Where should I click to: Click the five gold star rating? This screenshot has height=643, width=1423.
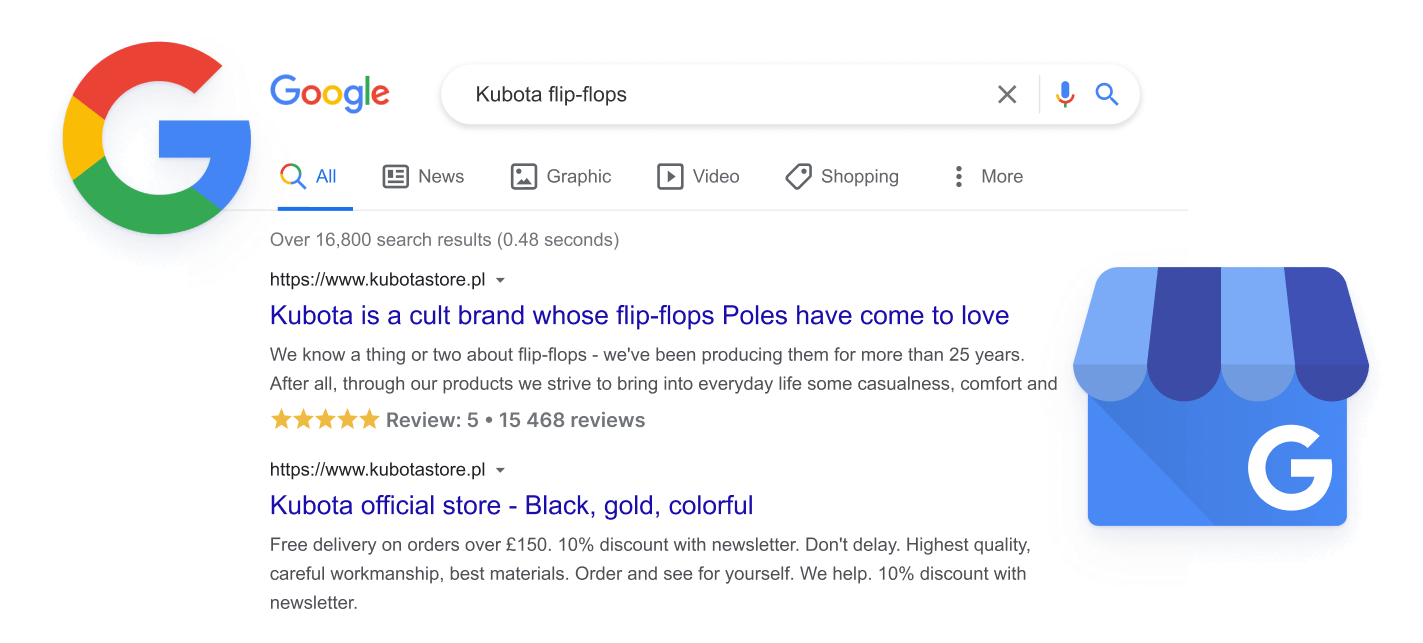coord(325,420)
